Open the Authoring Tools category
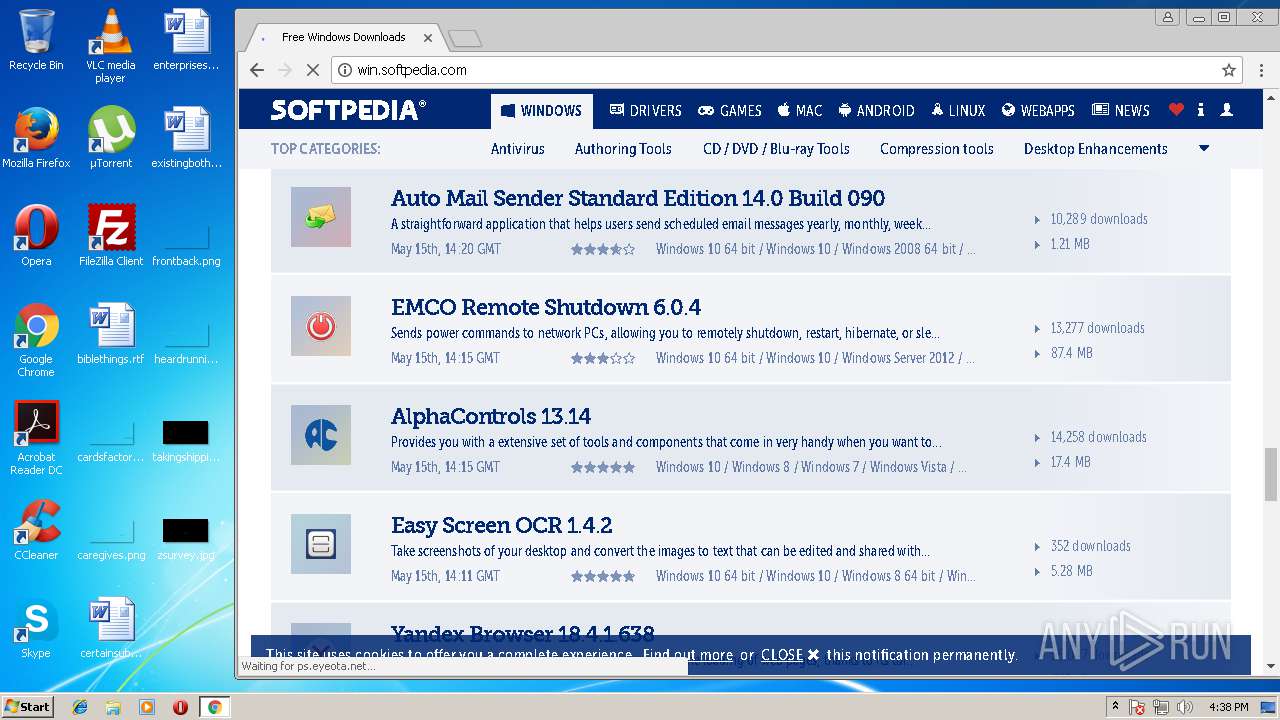The width and height of the screenshot is (1280, 720). (623, 148)
